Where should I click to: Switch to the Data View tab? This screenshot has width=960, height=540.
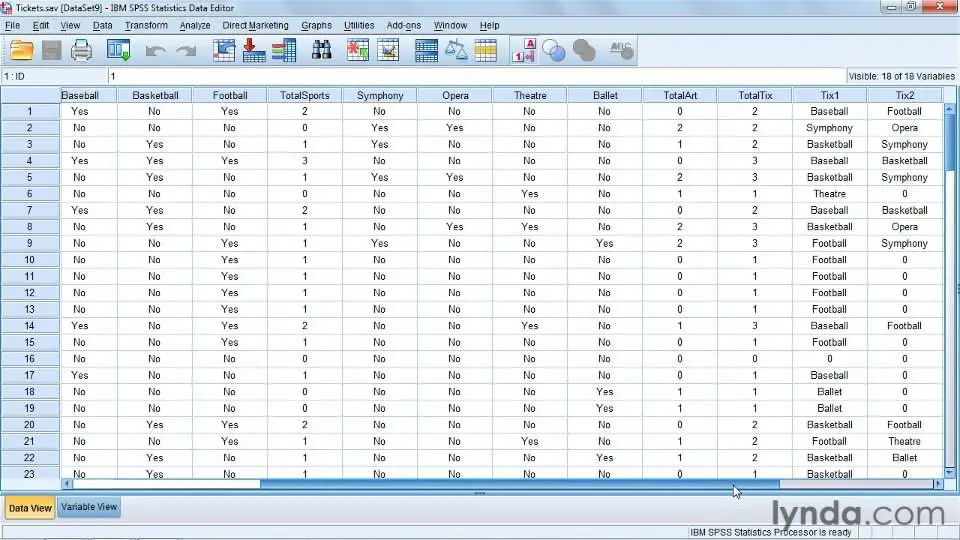(30, 508)
